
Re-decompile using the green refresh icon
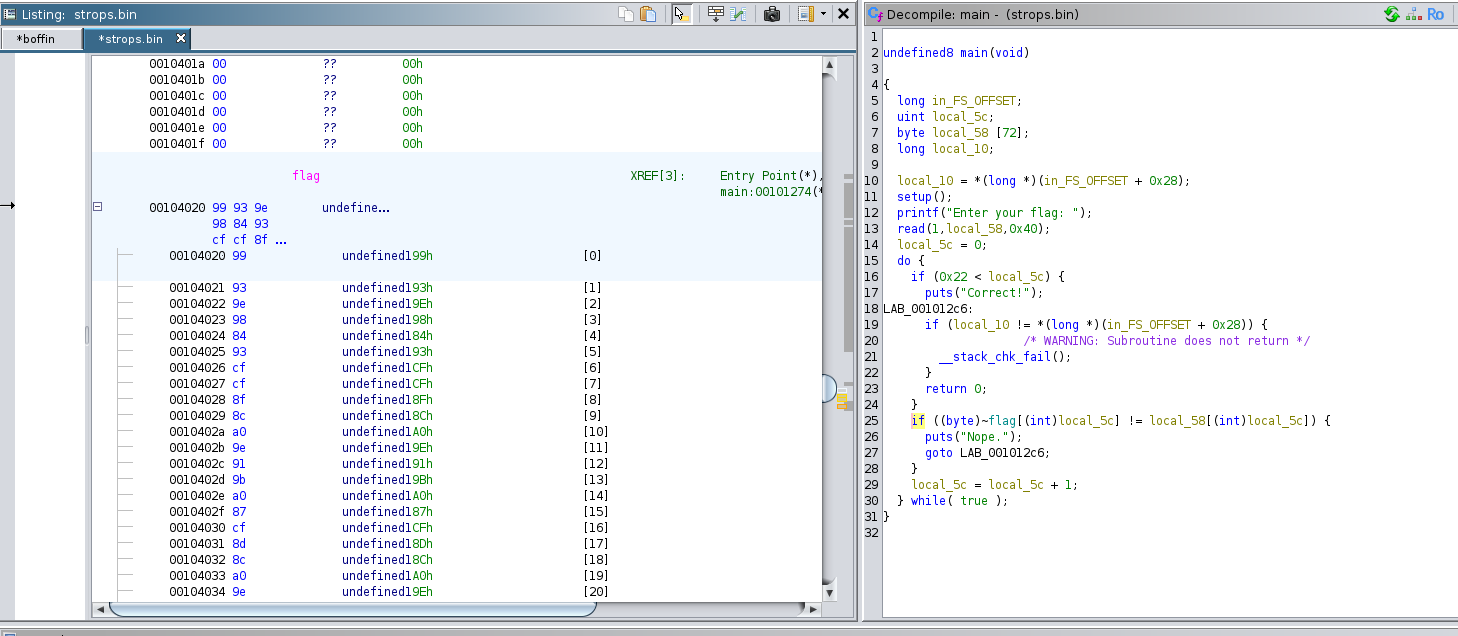pos(1391,14)
